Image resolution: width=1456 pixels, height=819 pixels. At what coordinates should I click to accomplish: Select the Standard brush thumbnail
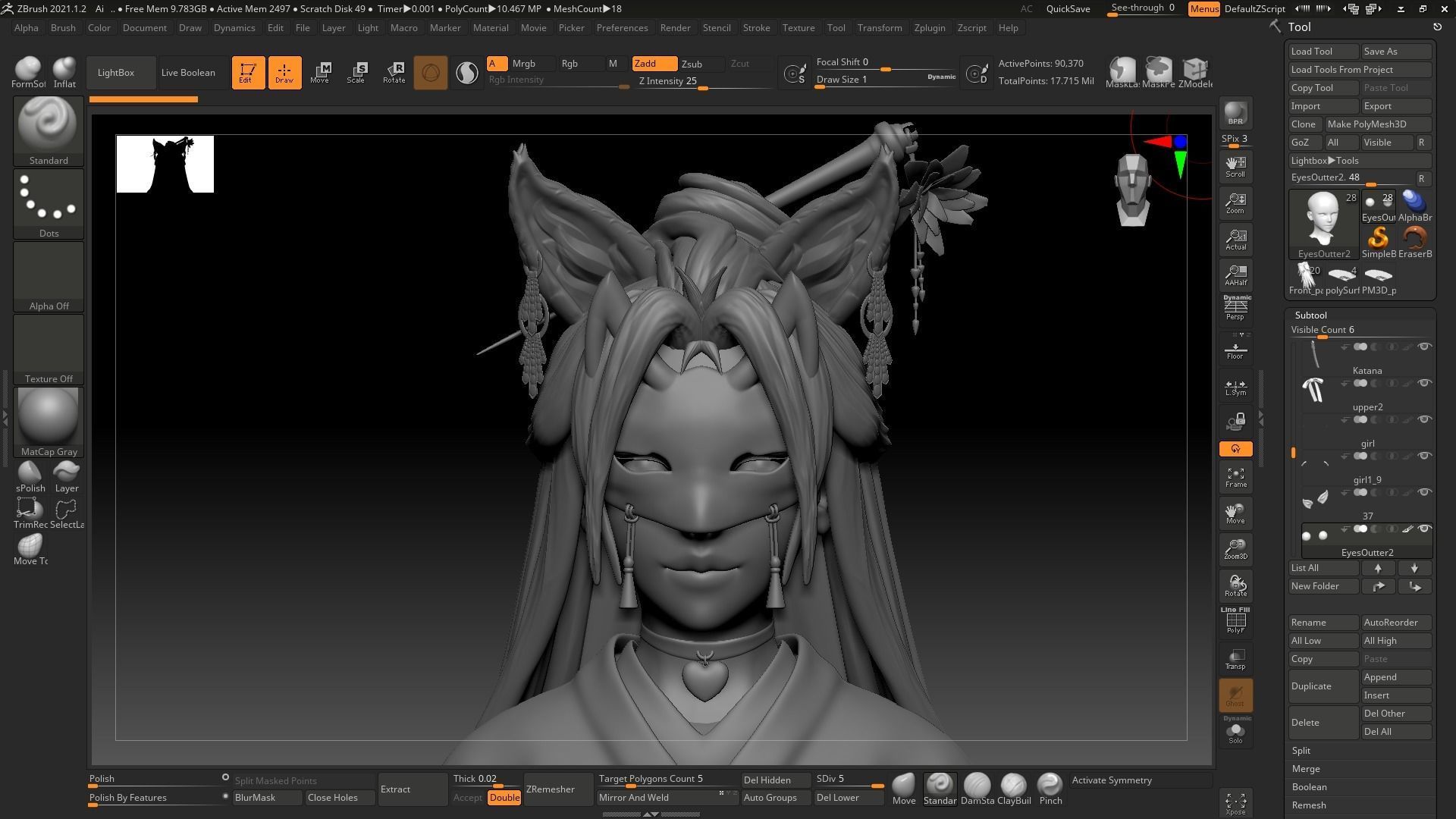point(49,130)
